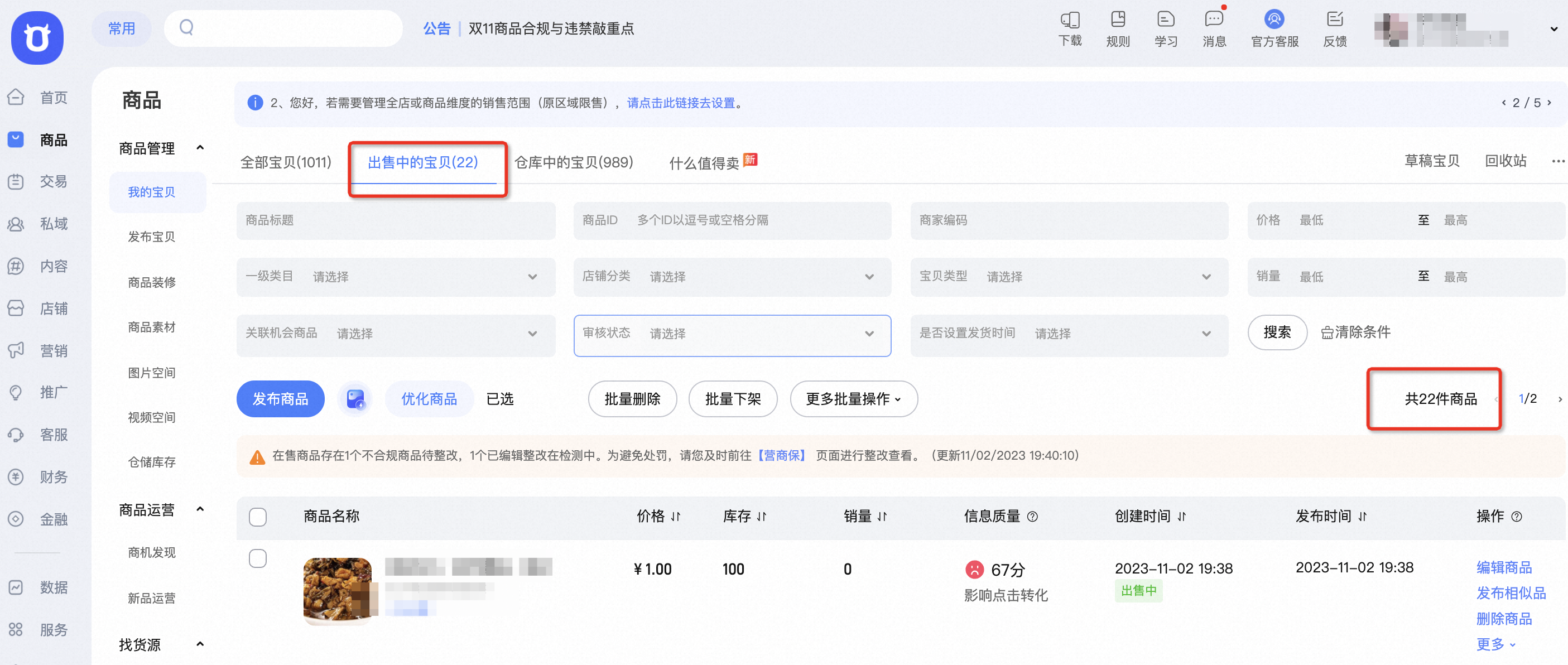Open 内容 content in sidebar

(38, 267)
